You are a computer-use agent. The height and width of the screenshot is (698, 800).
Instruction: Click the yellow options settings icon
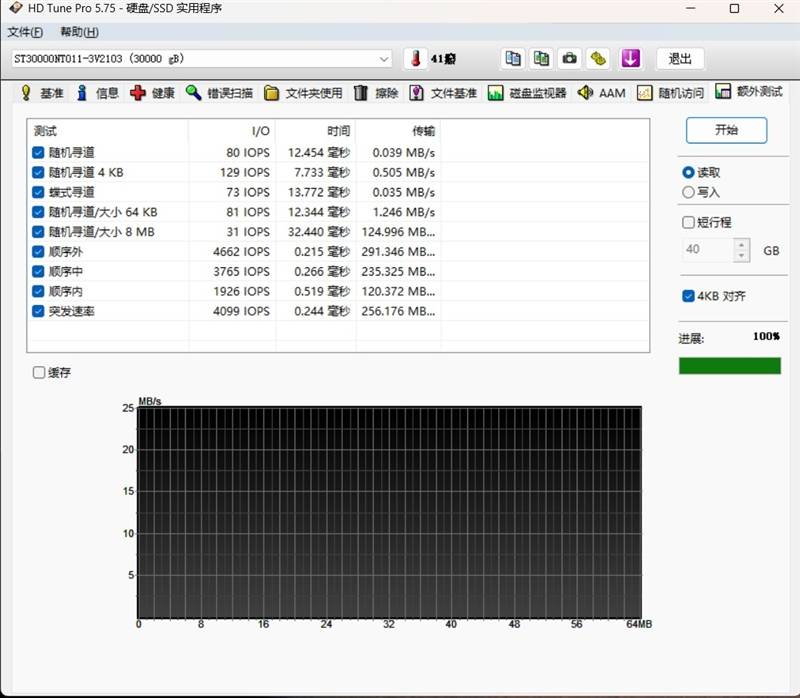point(598,59)
